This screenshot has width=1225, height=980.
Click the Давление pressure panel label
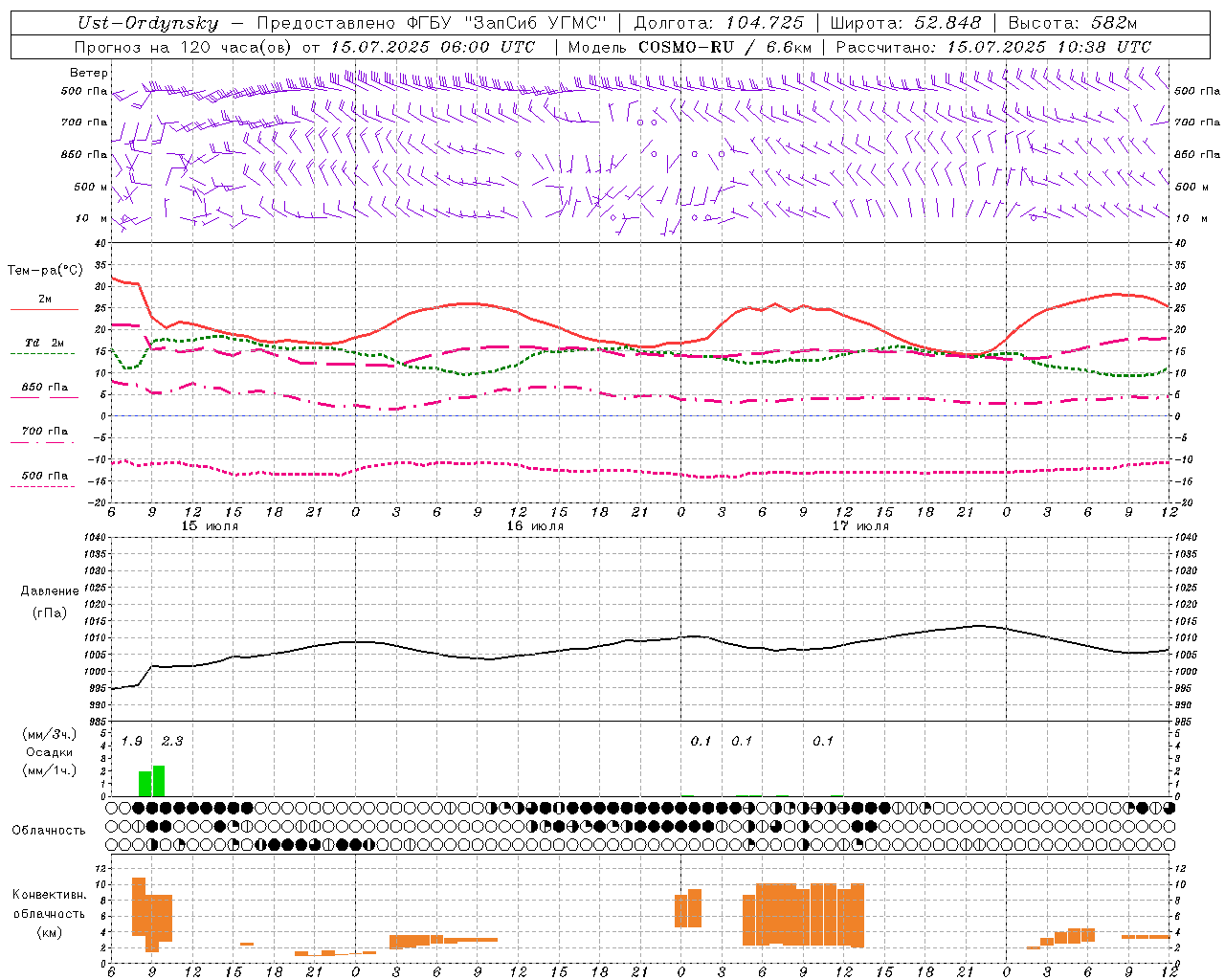pyautogui.click(x=49, y=591)
